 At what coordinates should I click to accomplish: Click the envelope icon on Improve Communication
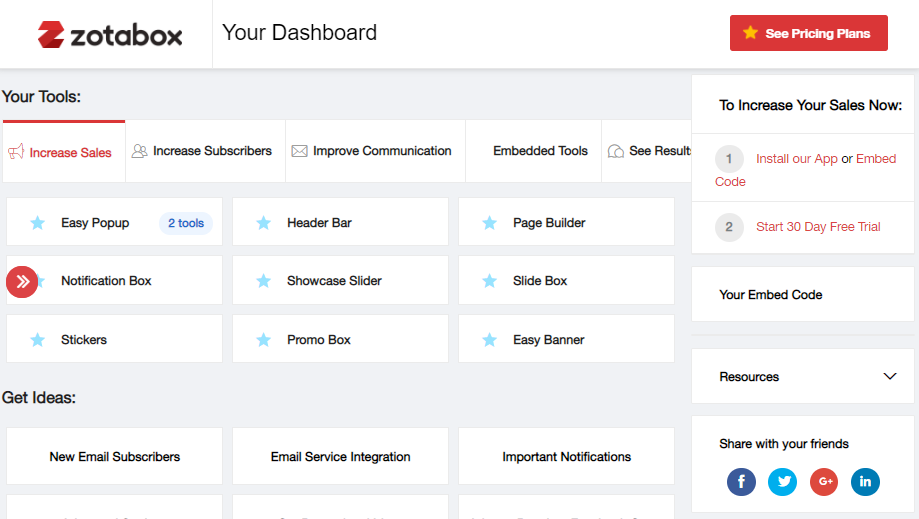click(x=299, y=151)
